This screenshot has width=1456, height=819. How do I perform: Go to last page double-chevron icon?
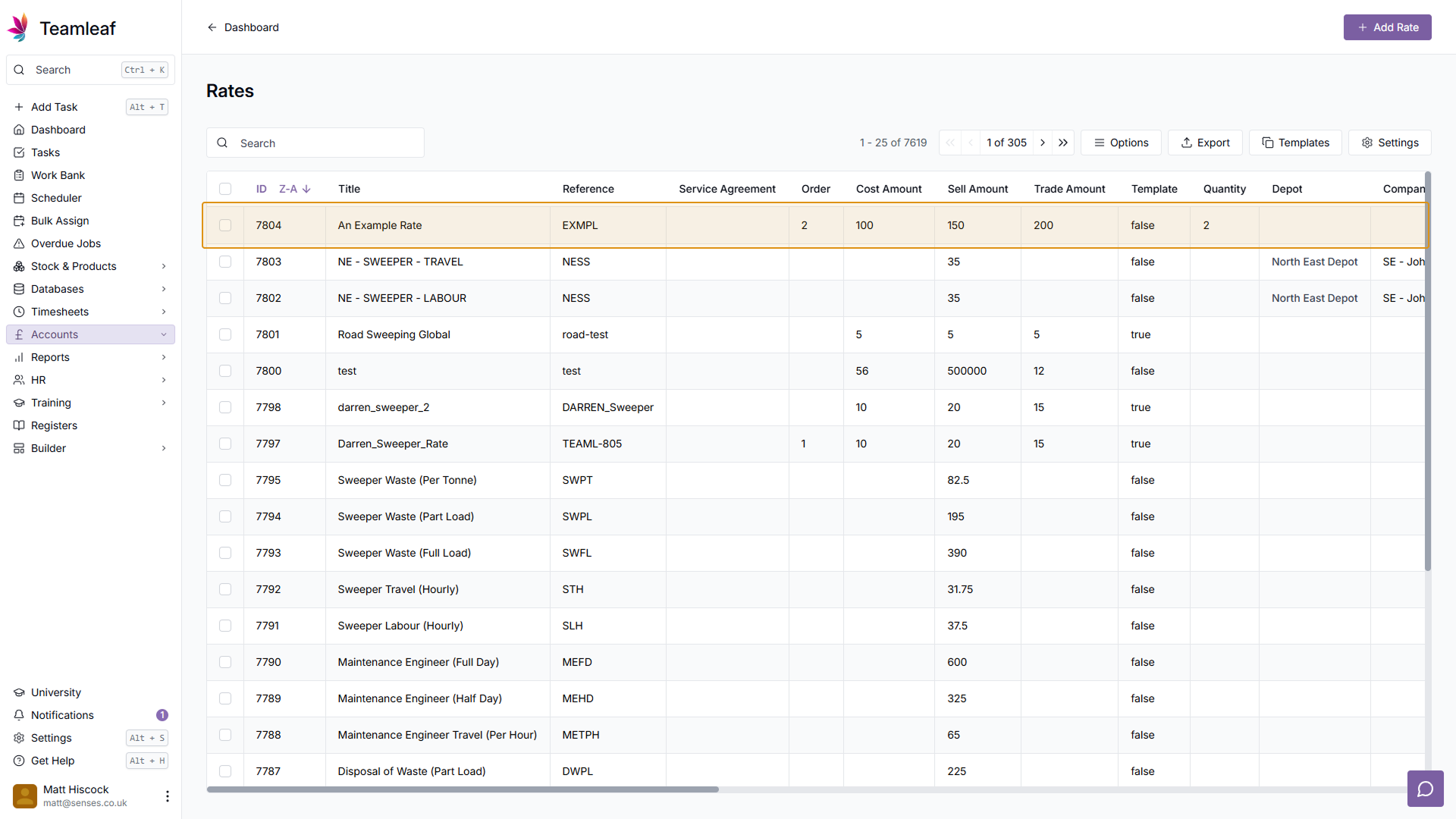1063,143
